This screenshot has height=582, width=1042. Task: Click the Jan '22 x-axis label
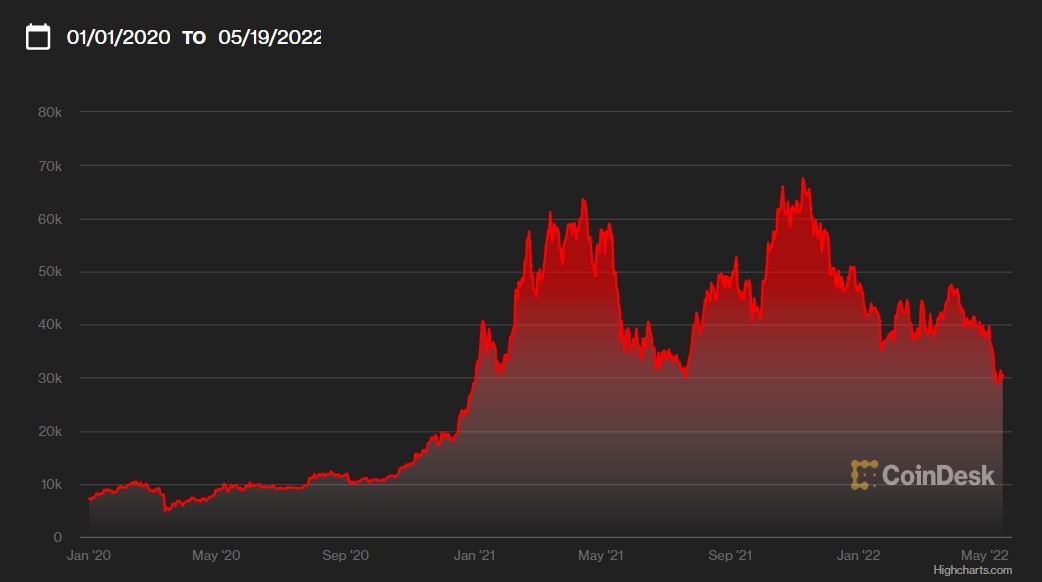[858, 555]
